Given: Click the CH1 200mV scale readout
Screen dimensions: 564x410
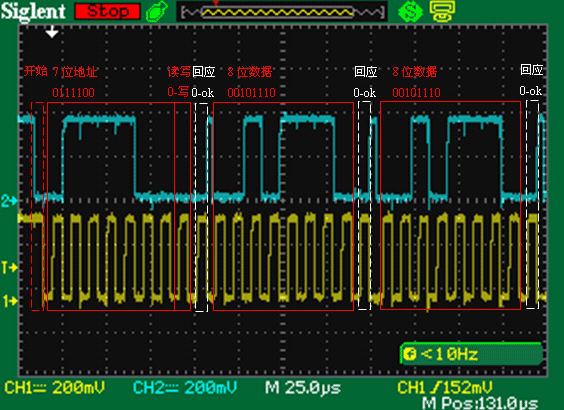Looking at the screenshot, I should [x=55, y=388].
